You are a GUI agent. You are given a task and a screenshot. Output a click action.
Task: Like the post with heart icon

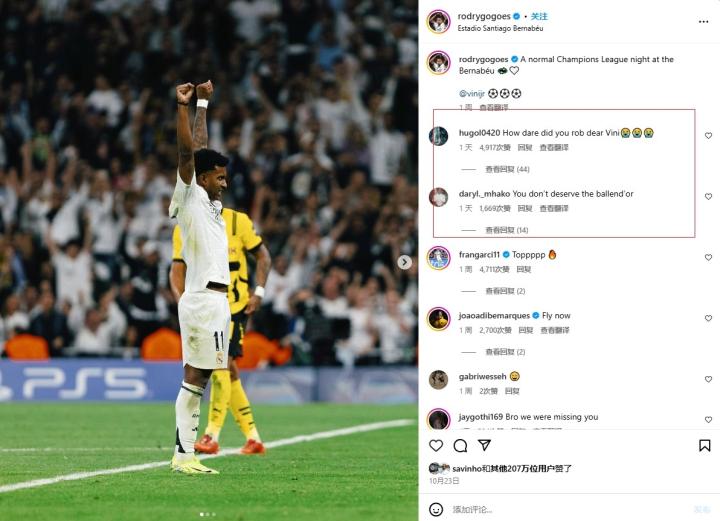(436, 445)
